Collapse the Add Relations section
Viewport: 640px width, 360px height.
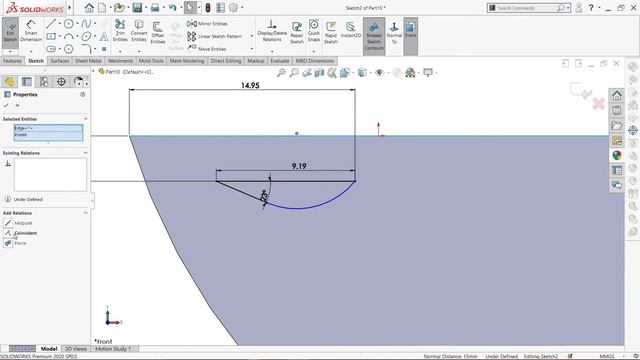tap(85, 213)
